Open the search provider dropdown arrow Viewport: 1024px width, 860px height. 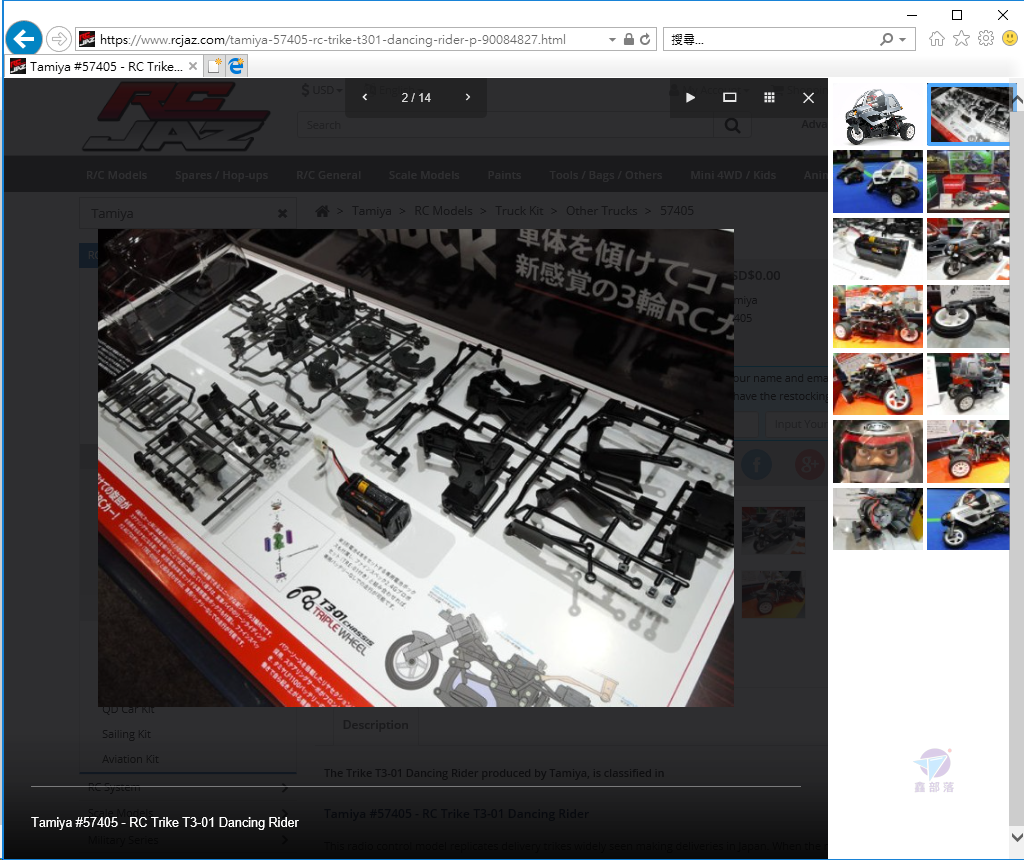(903, 40)
